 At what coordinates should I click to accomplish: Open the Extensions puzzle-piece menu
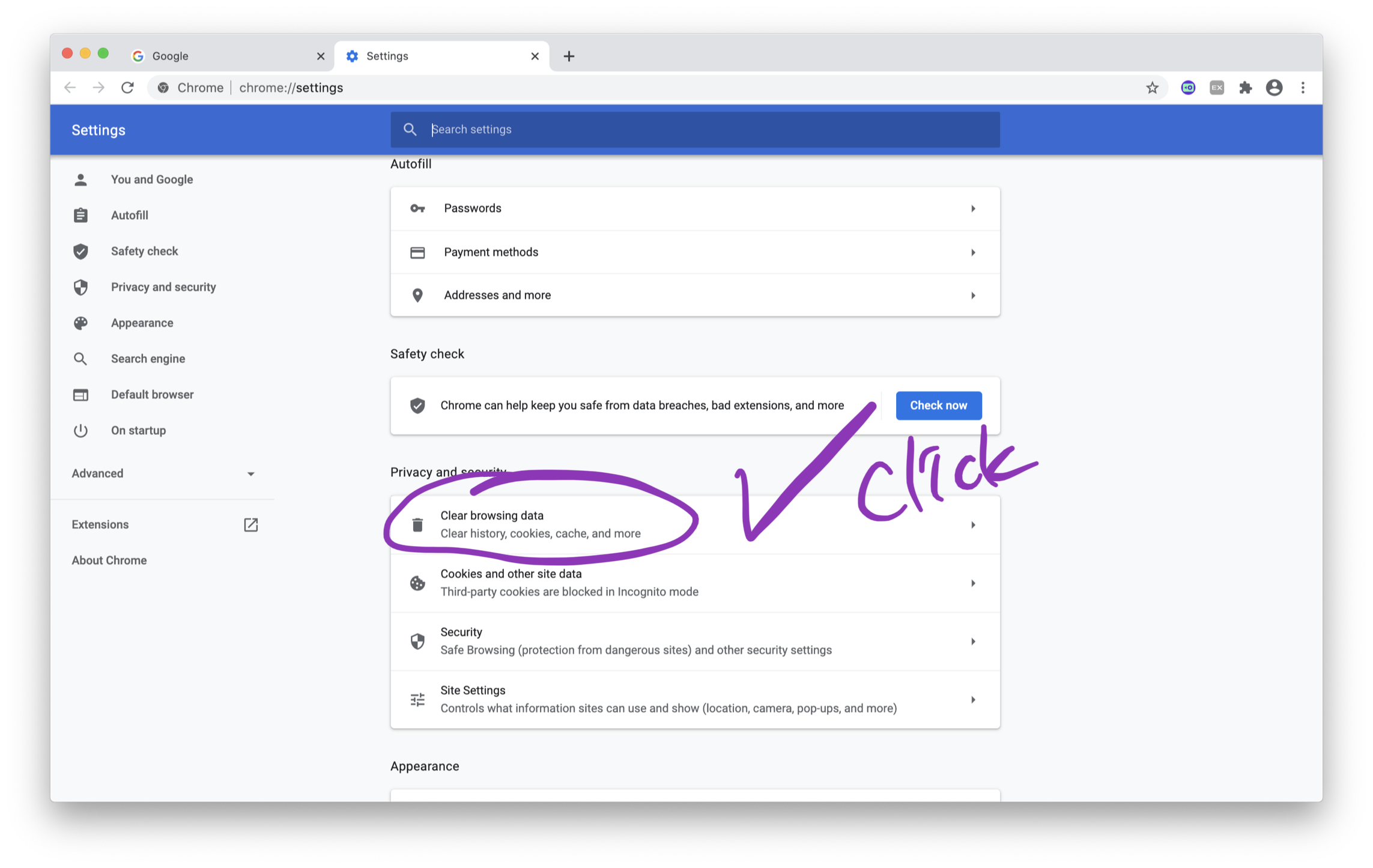[1245, 88]
